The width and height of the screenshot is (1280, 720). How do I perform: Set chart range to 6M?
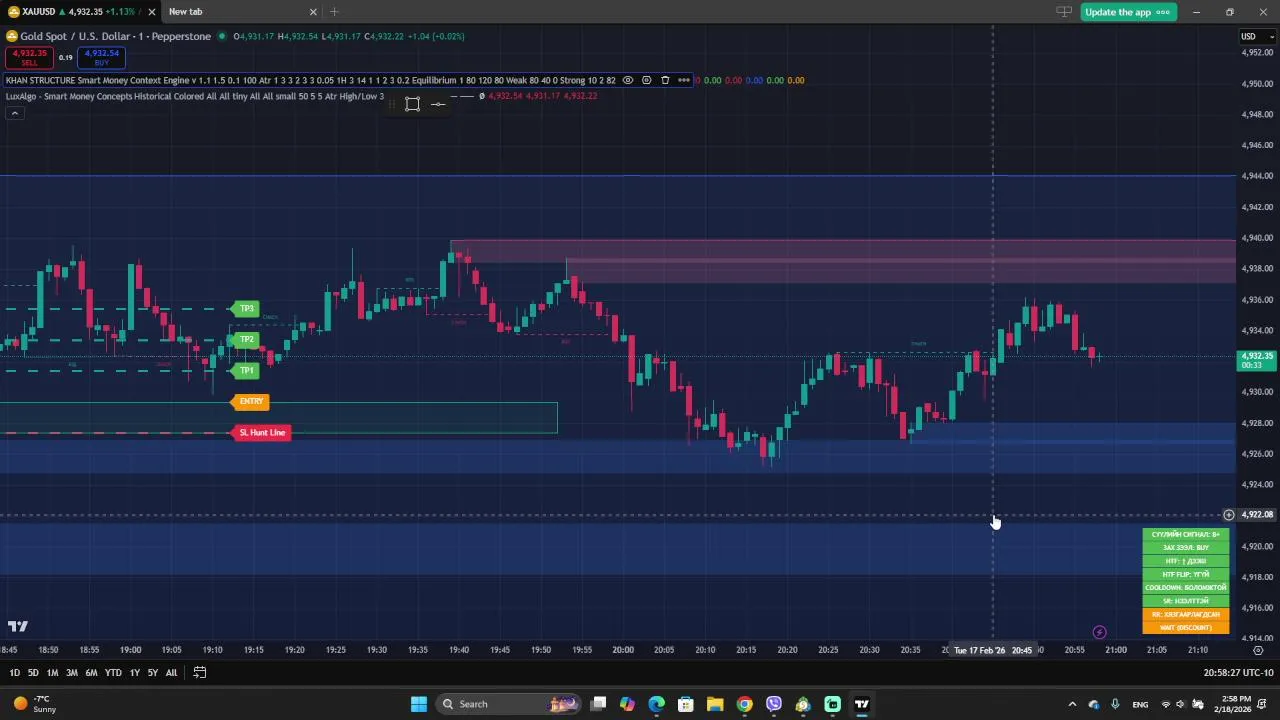click(x=91, y=673)
